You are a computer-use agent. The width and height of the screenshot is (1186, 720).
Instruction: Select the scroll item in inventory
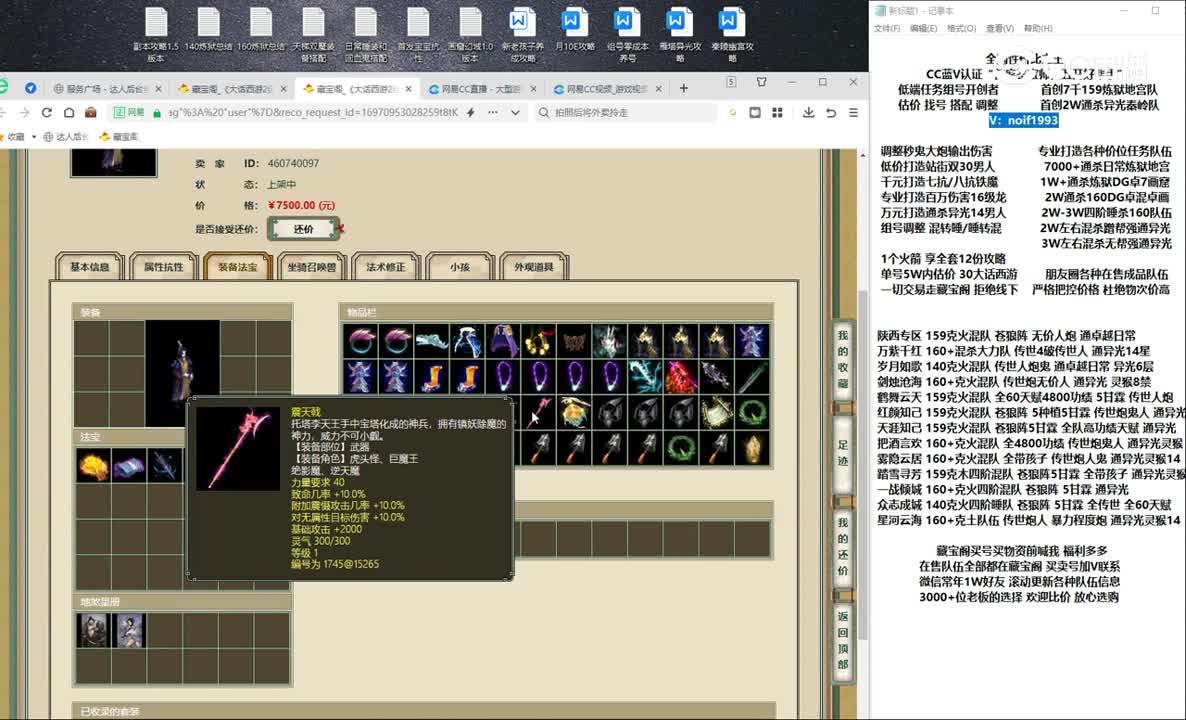[x=717, y=412]
